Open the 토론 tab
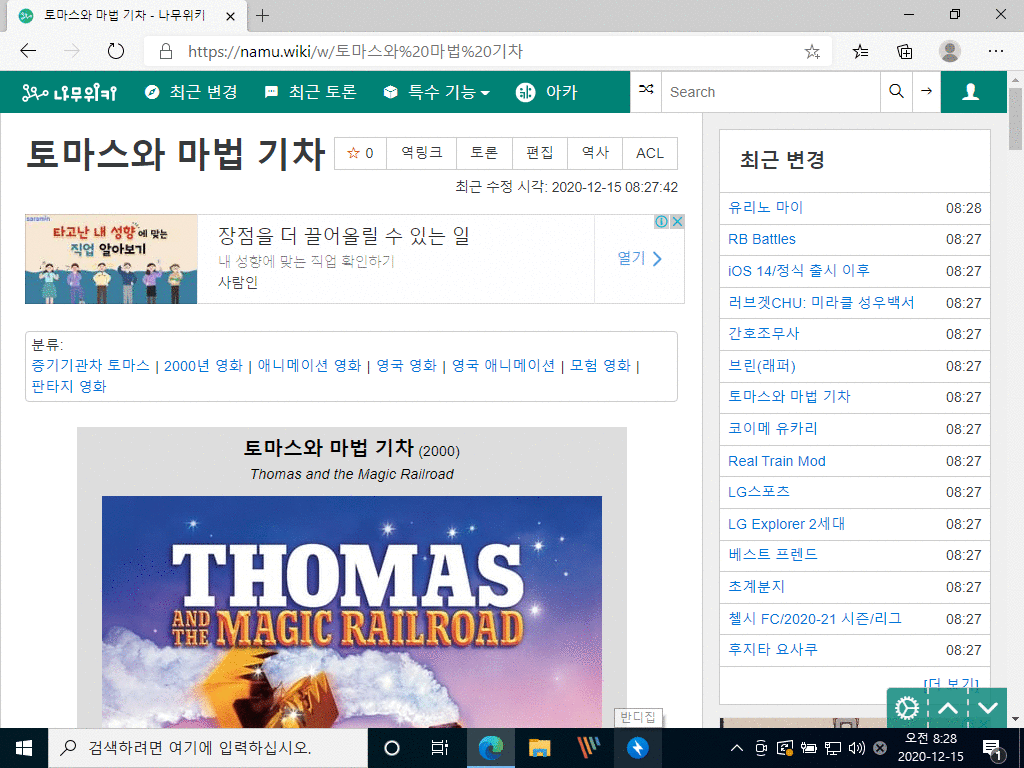Screen dimensions: 1024x768 (x=484, y=153)
